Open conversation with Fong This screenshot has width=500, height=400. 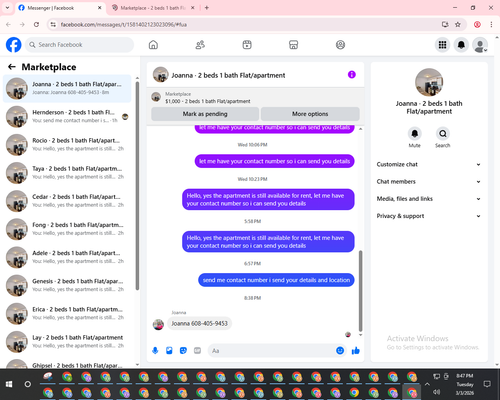pyautogui.click(x=67, y=229)
